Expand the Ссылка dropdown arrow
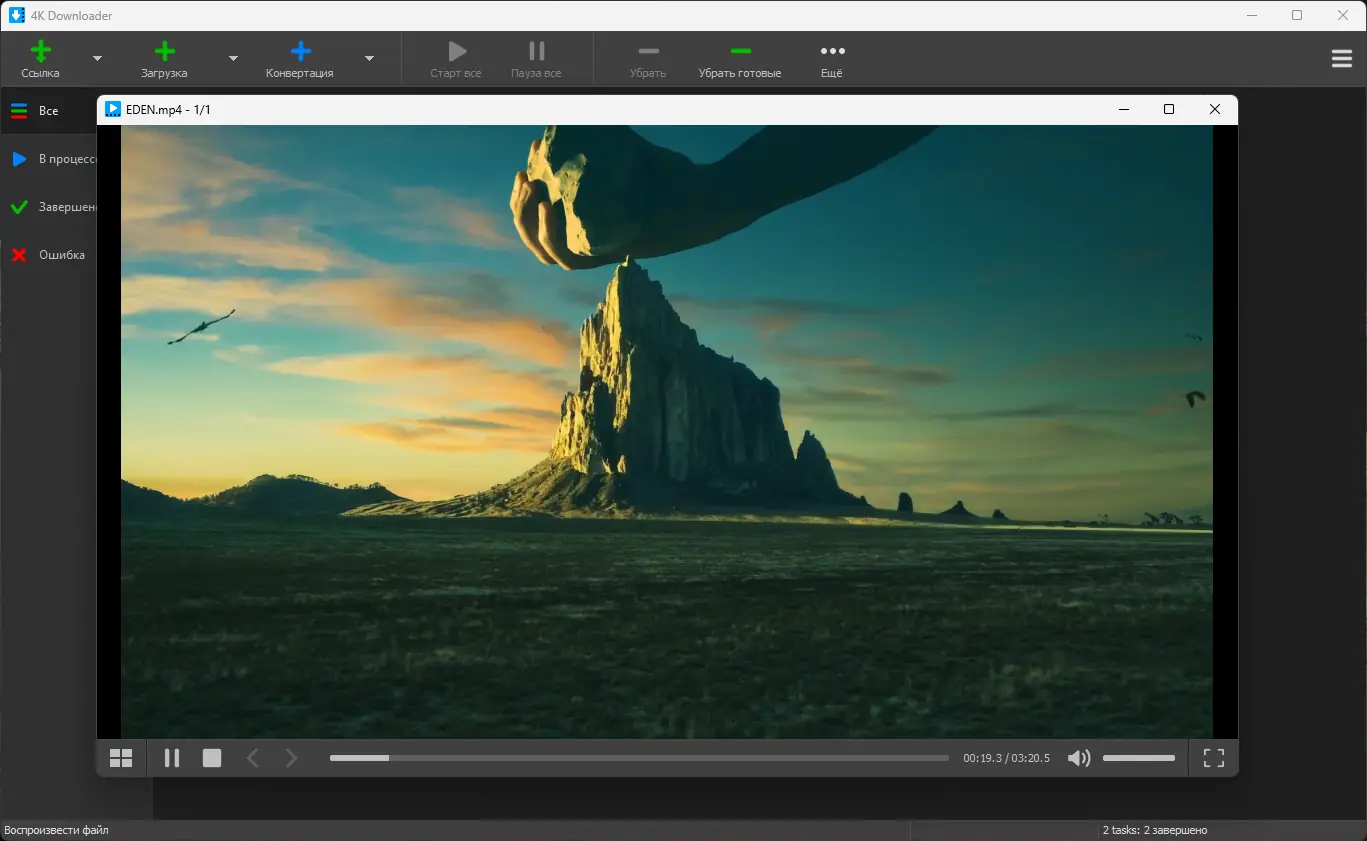 [97, 59]
